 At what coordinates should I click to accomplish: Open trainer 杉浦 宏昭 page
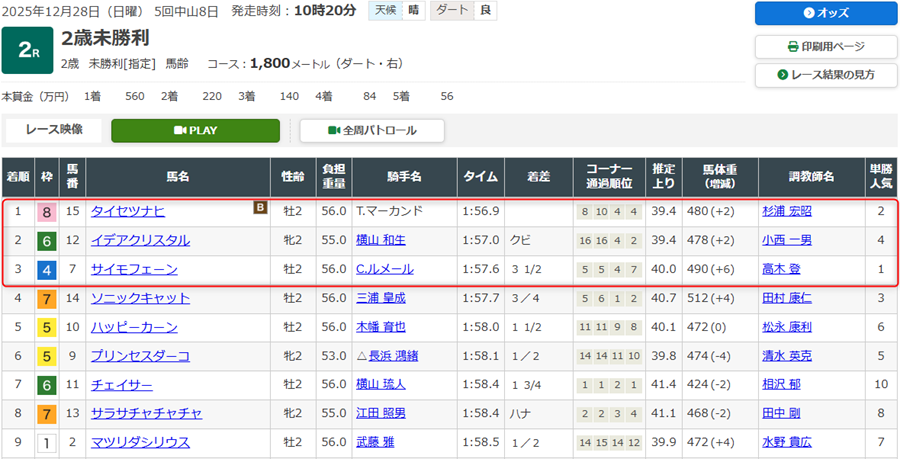(x=786, y=211)
